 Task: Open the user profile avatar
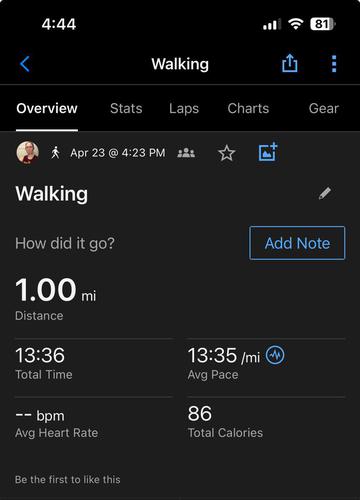tap(28, 153)
